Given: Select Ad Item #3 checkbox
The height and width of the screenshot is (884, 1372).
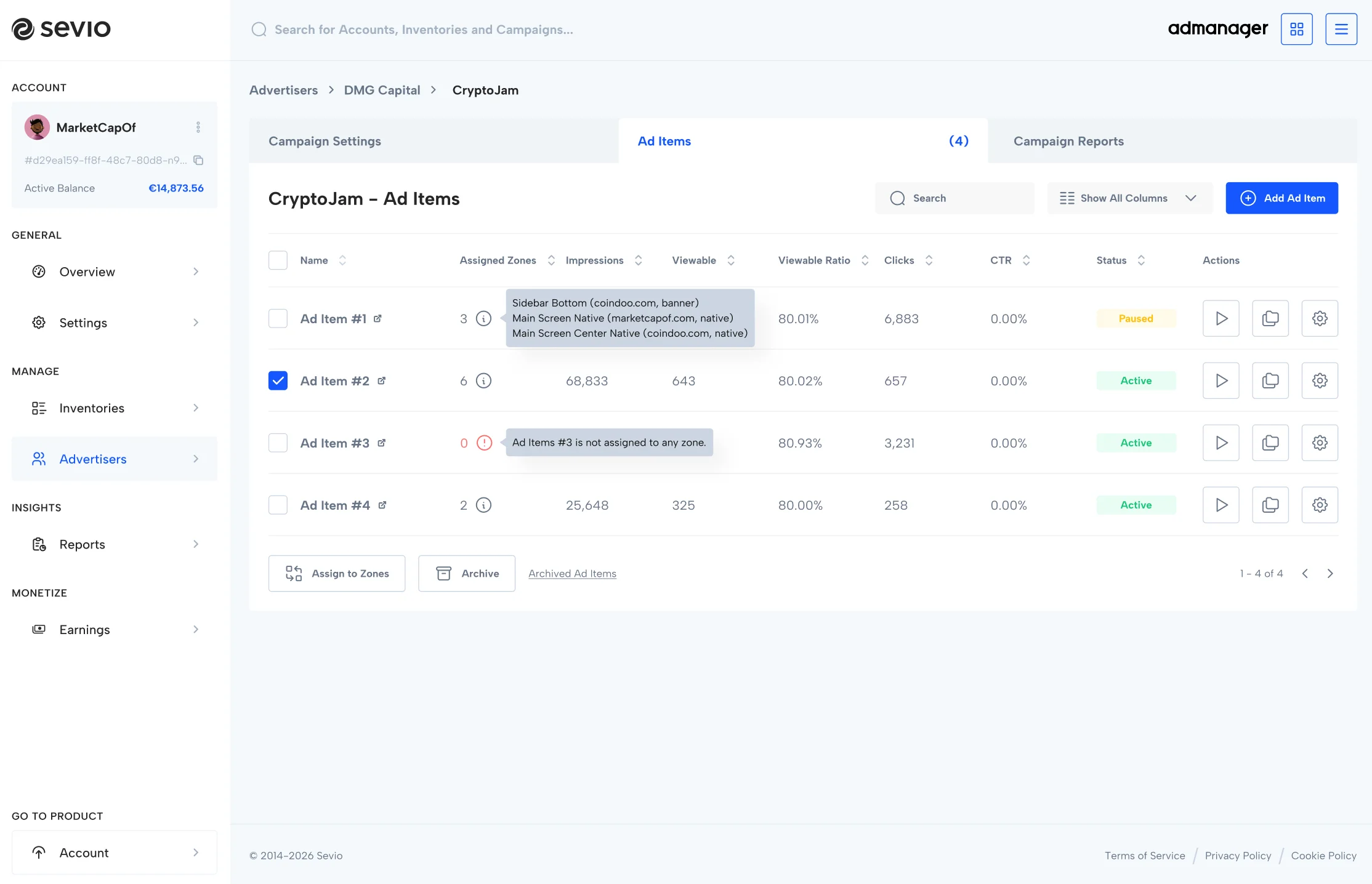Looking at the screenshot, I should [x=278, y=443].
